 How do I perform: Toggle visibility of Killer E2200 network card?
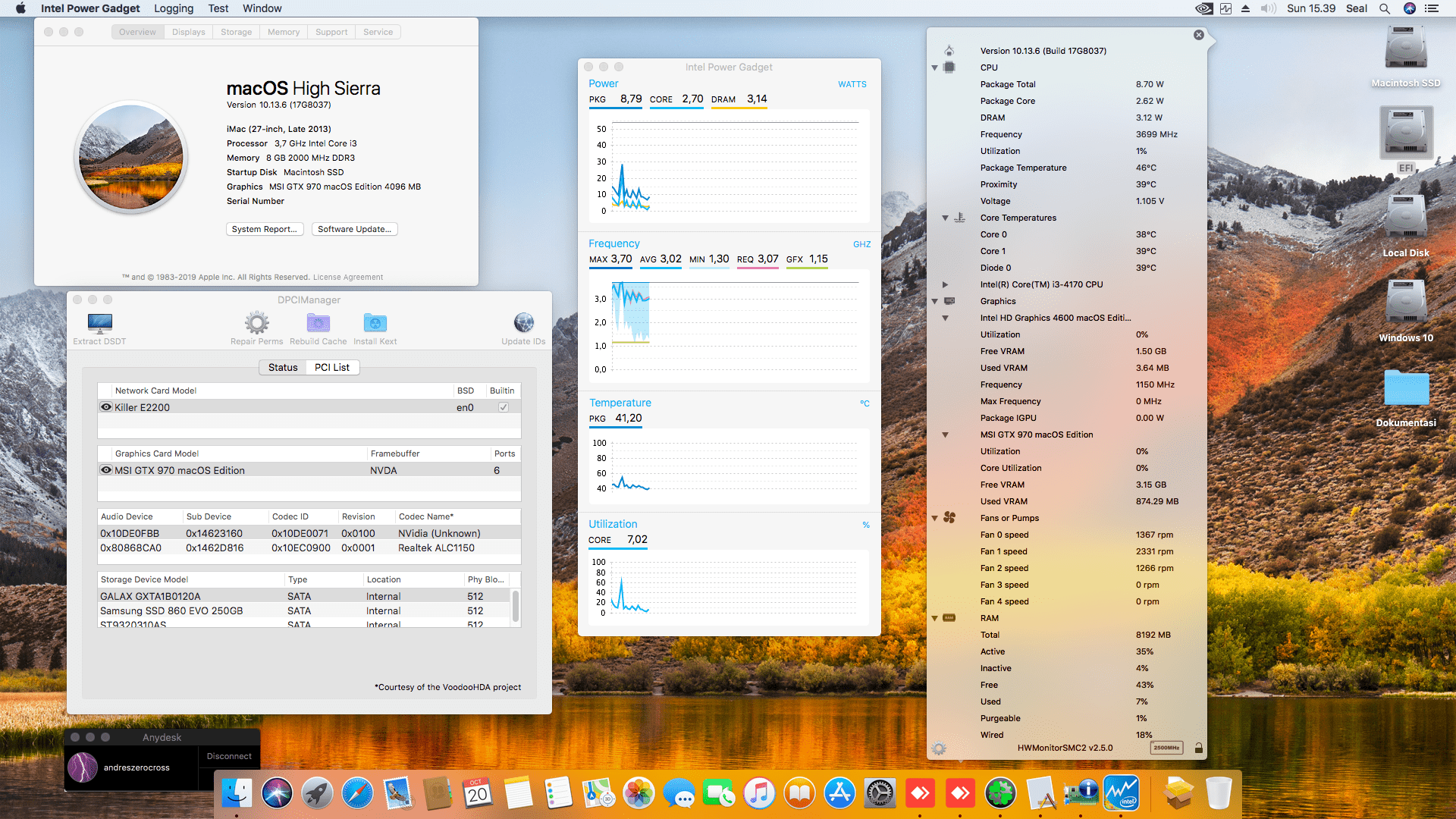(106, 406)
